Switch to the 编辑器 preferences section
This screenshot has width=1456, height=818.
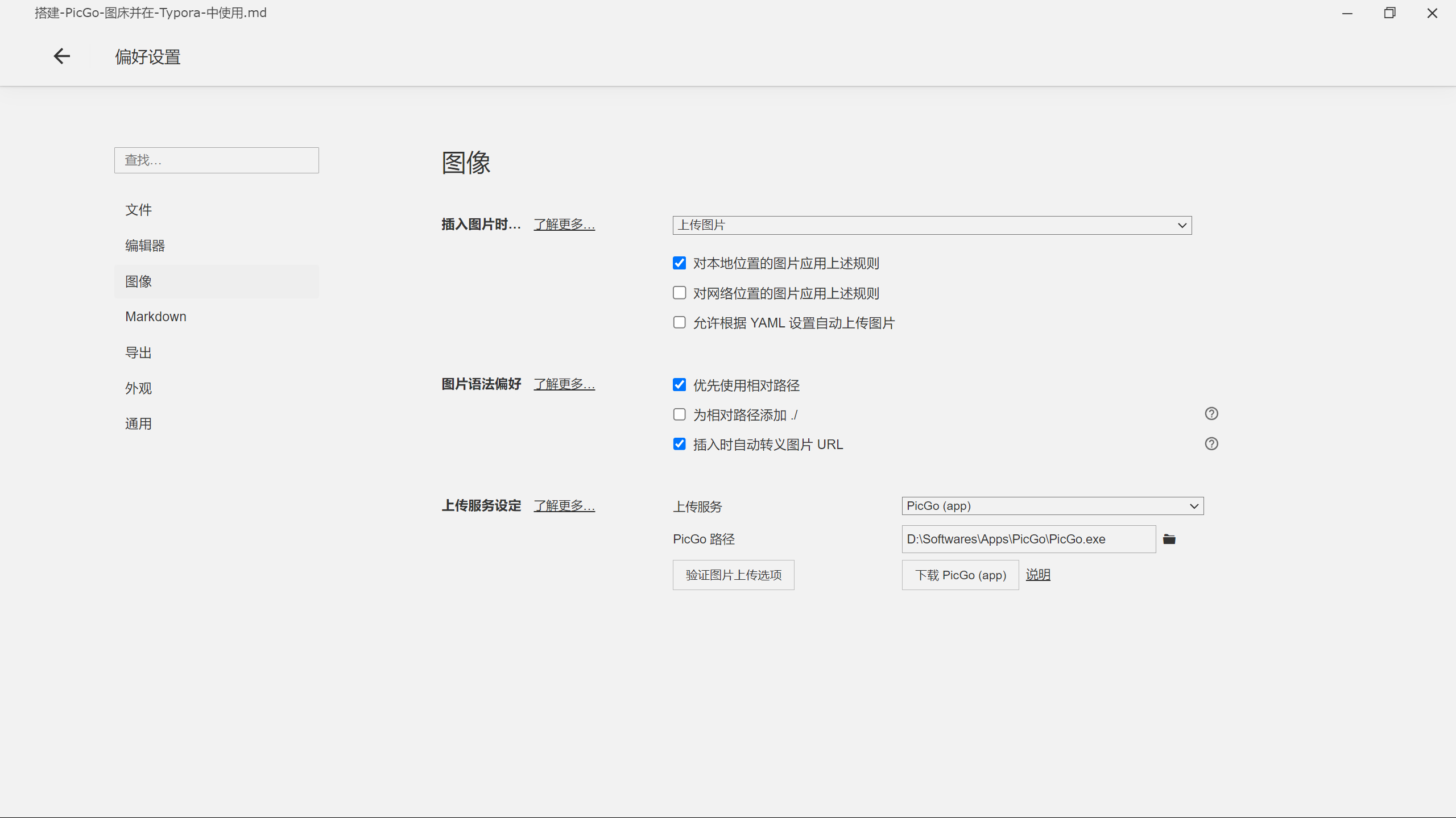(145, 246)
